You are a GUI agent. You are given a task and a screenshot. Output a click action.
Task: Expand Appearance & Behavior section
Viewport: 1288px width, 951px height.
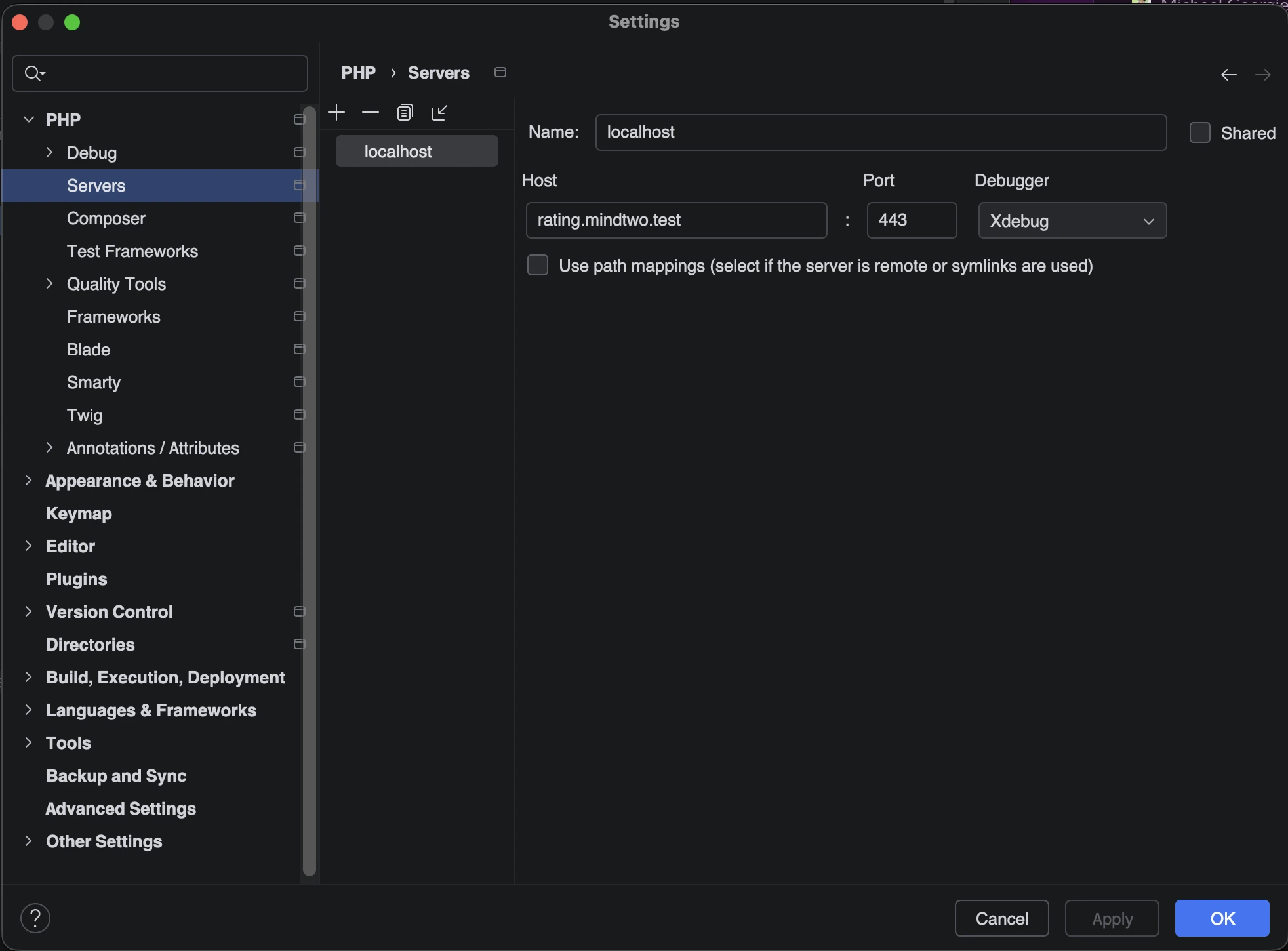(x=28, y=480)
